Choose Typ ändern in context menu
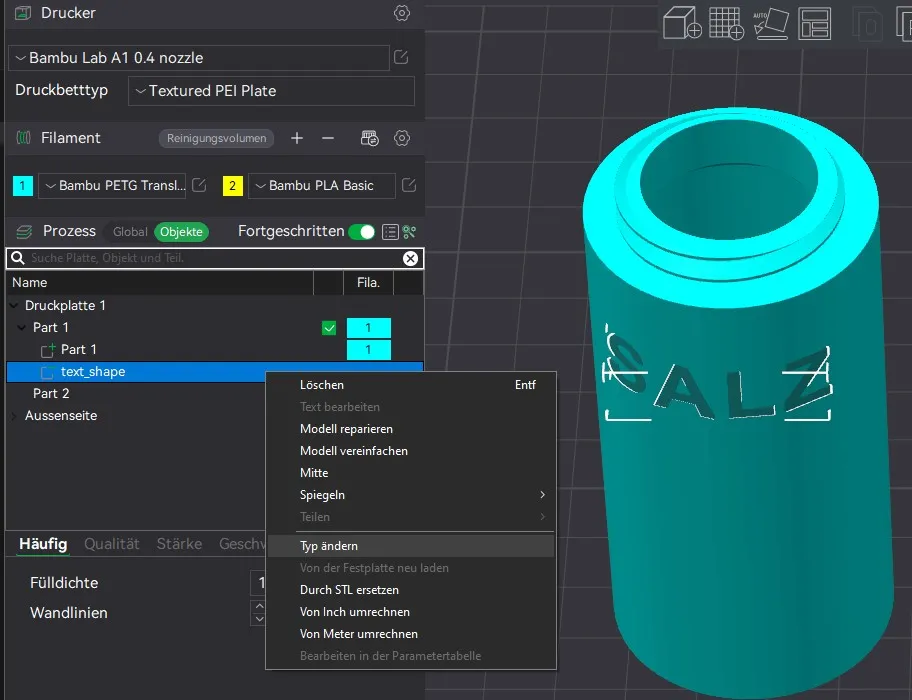The width and height of the screenshot is (912, 700). (x=412, y=546)
